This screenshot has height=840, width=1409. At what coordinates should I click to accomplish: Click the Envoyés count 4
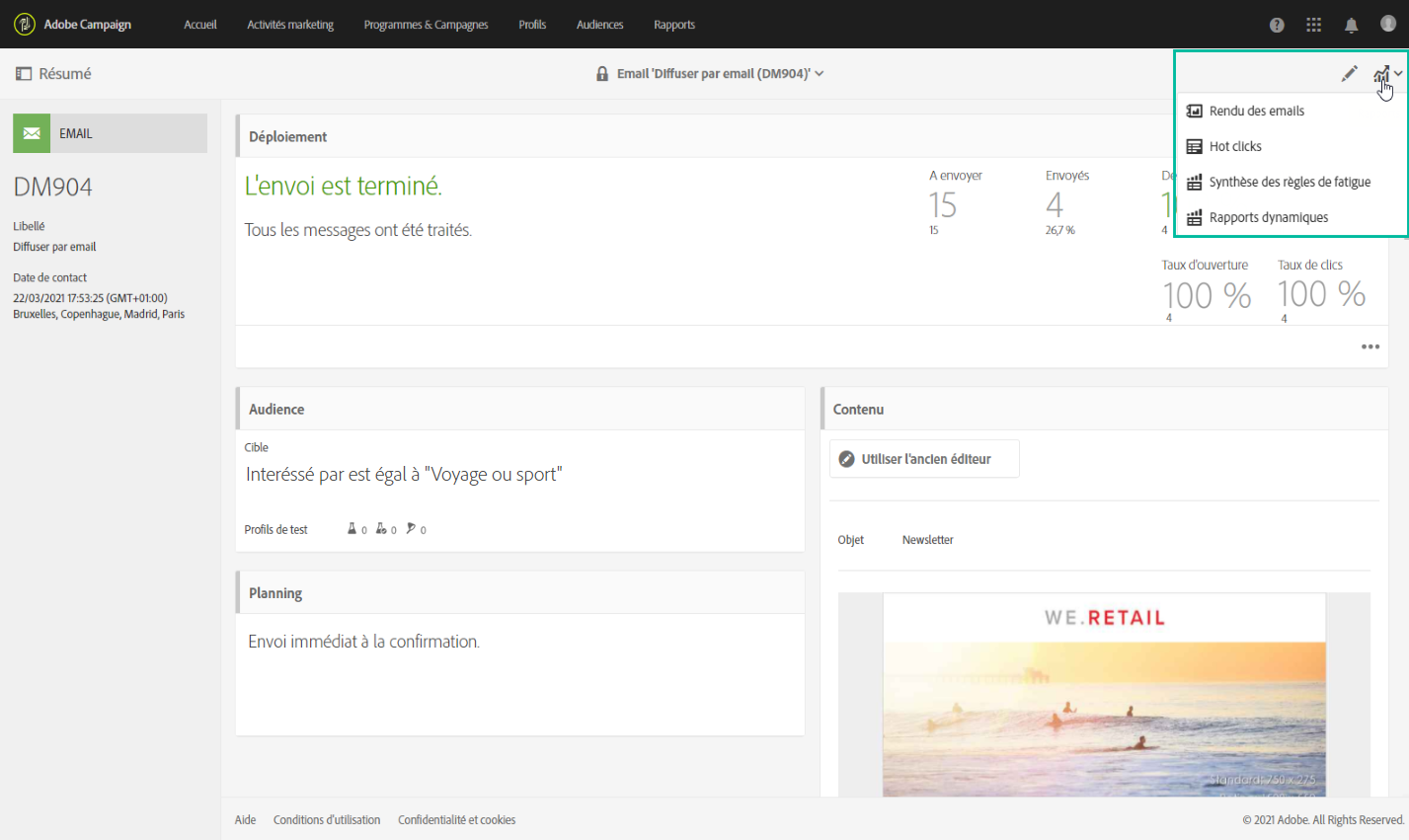1055,205
